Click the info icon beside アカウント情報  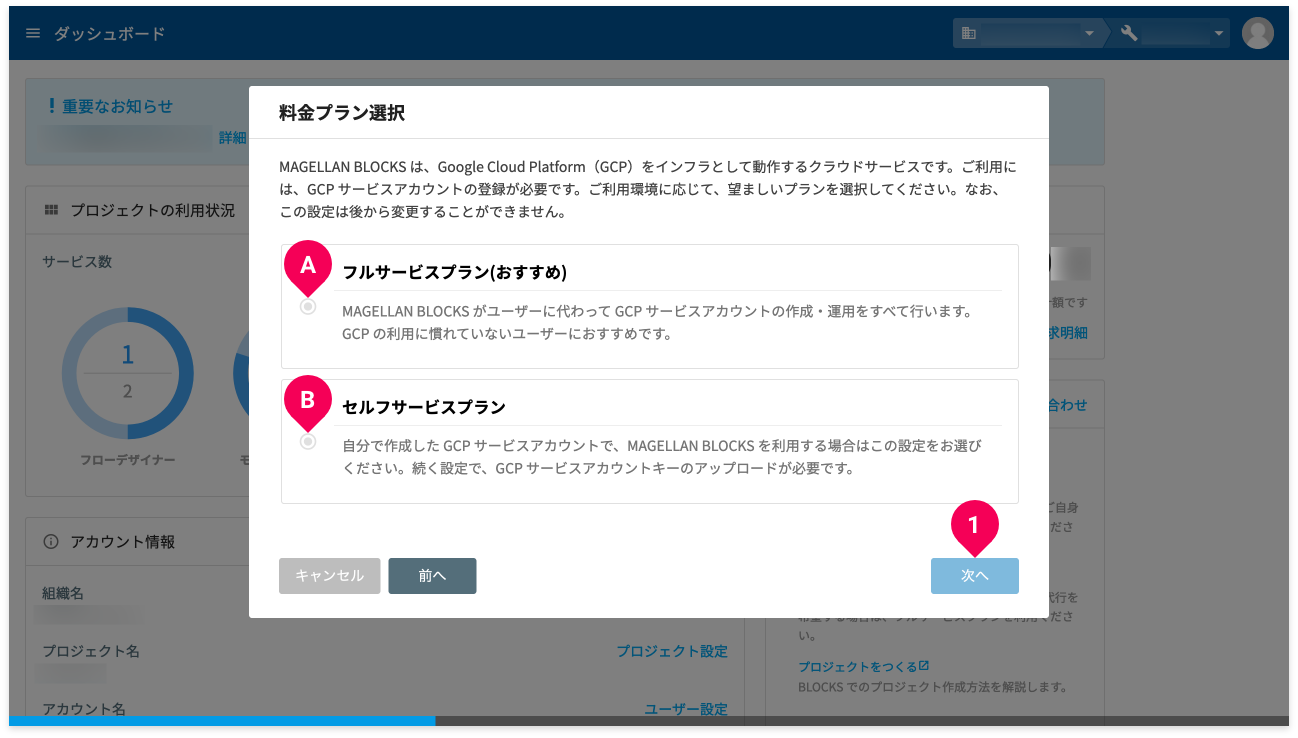[51, 541]
